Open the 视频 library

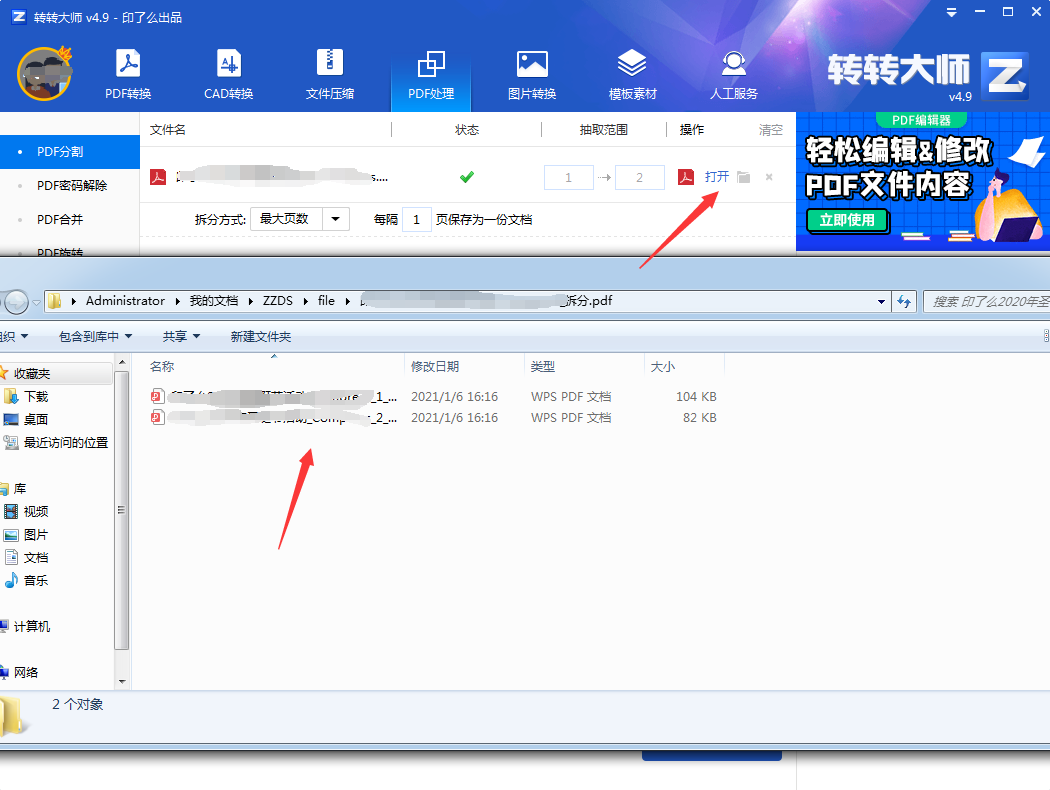coord(36,511)
